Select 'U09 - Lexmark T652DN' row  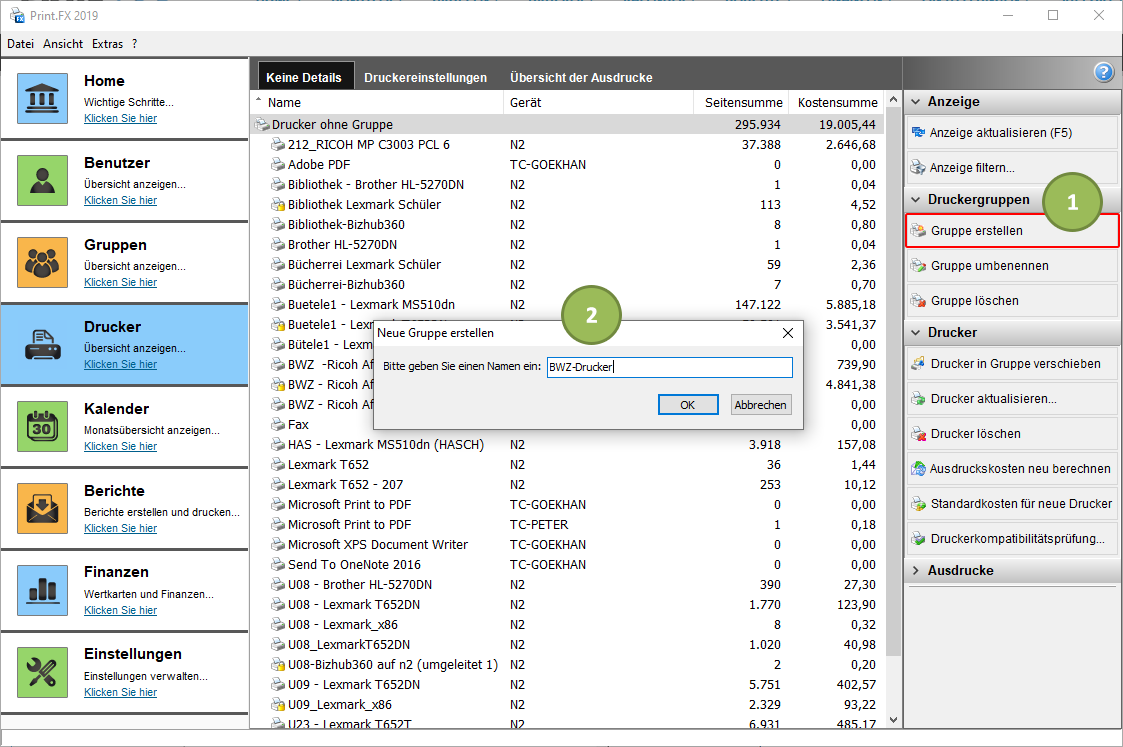(567, 685)
